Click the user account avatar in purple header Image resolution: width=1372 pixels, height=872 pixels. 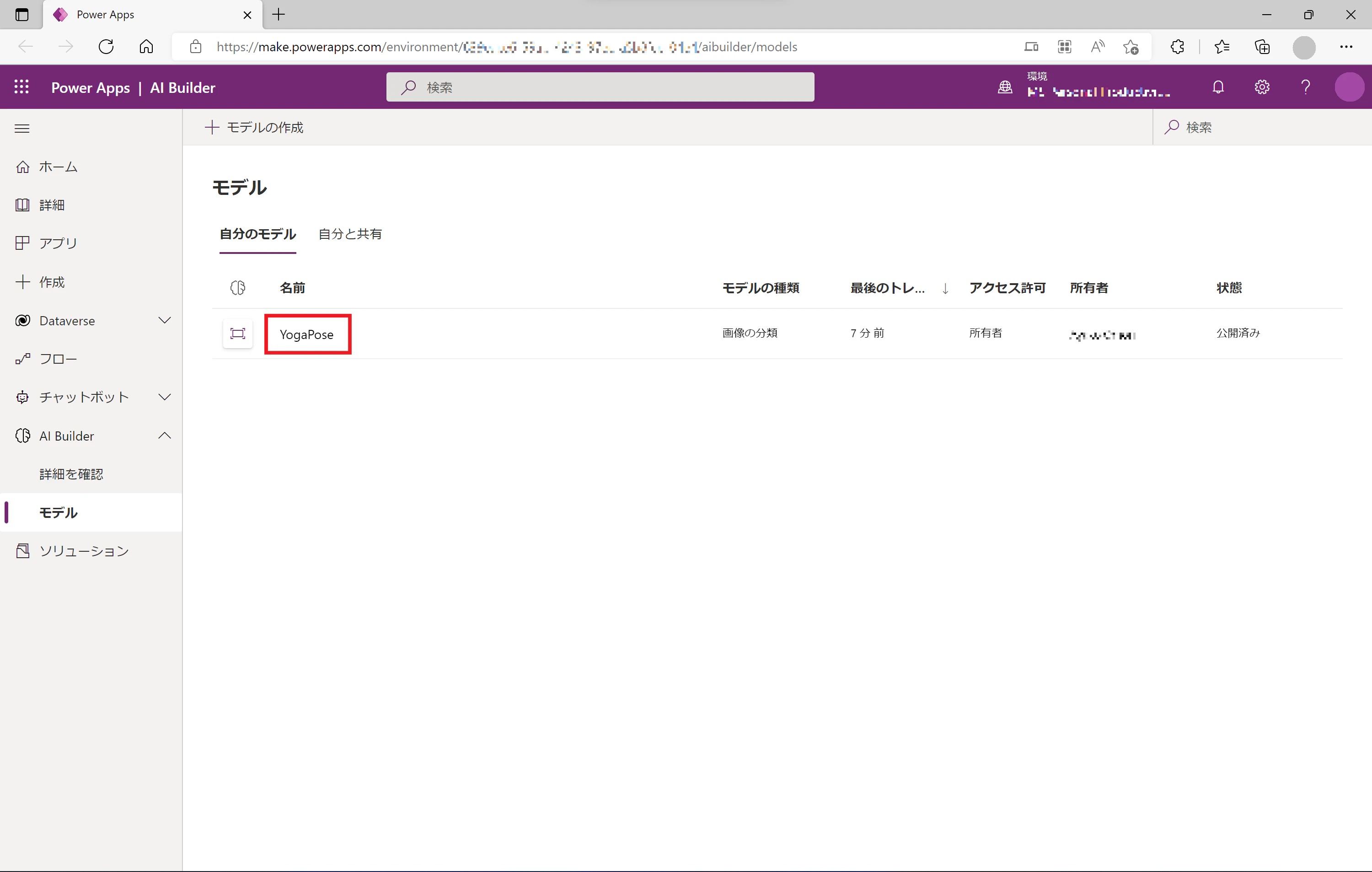tap(1349, 86)
